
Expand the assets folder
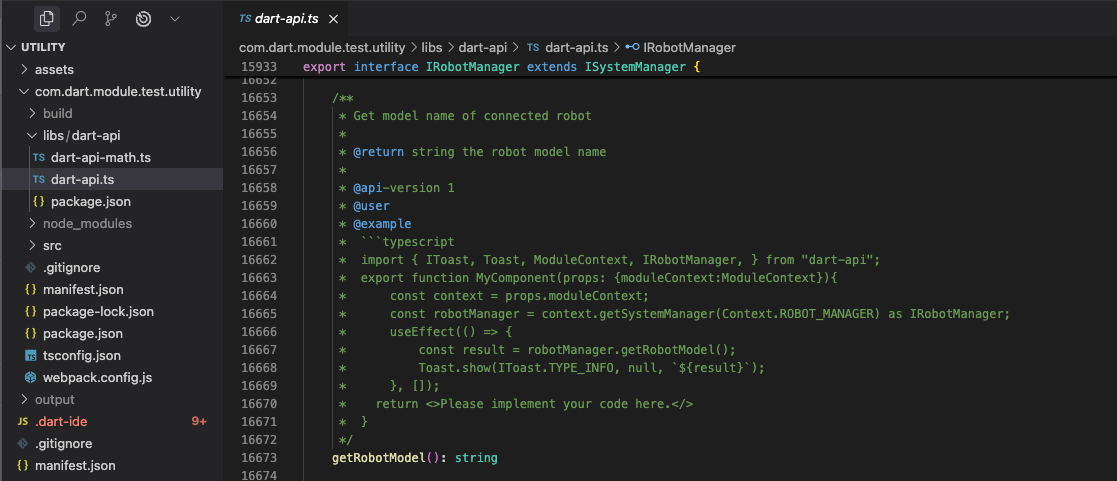coord(54,69)
